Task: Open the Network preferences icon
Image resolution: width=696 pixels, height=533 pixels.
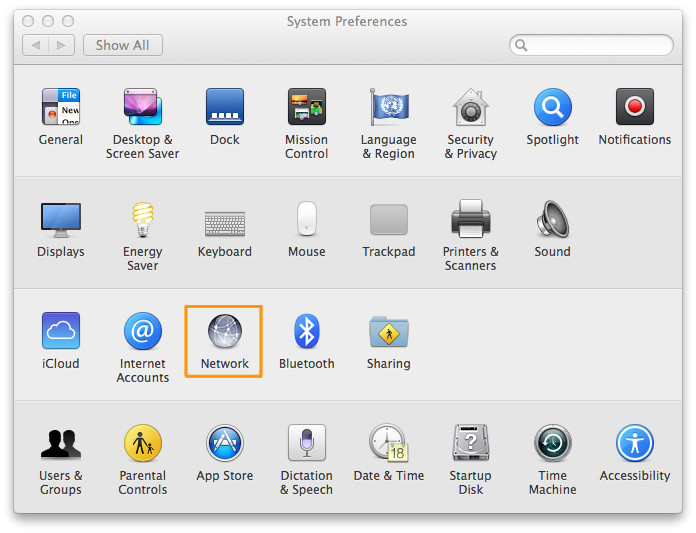Action: 225,331
